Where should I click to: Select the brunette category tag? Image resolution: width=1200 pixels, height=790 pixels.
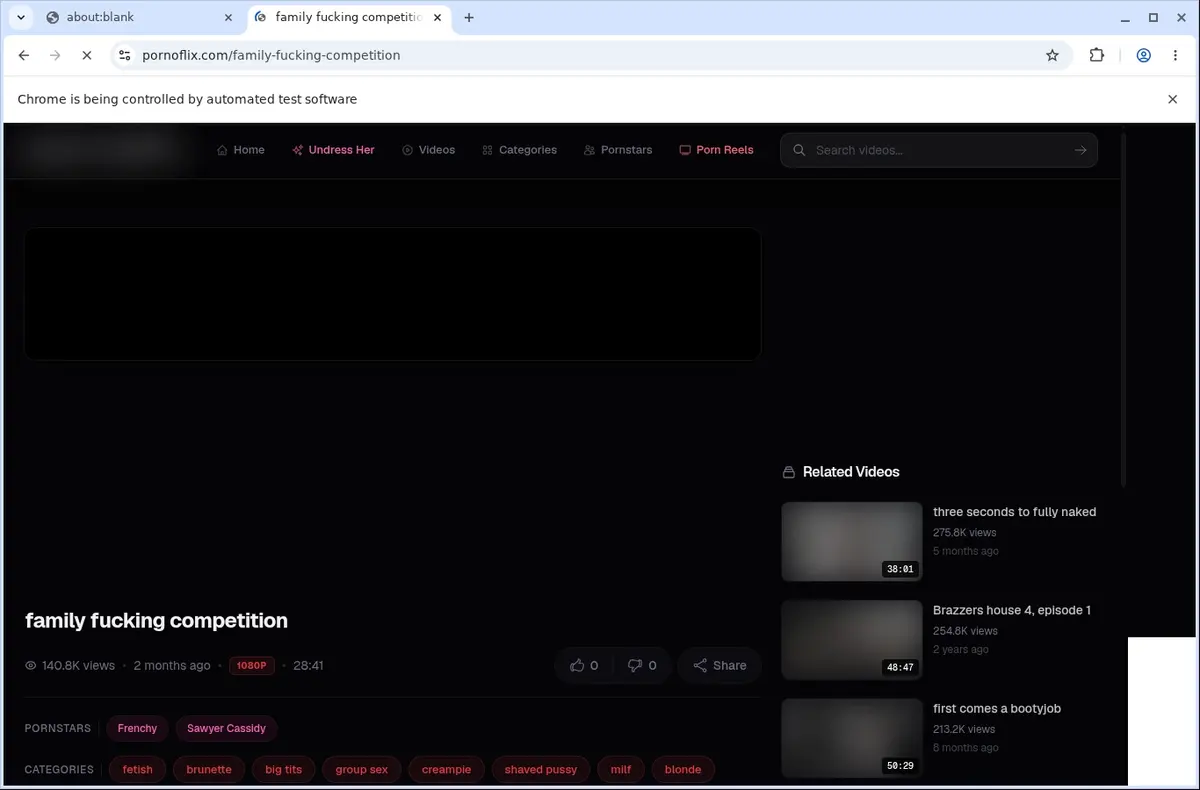pyautogui.click(x=209, y=769)
